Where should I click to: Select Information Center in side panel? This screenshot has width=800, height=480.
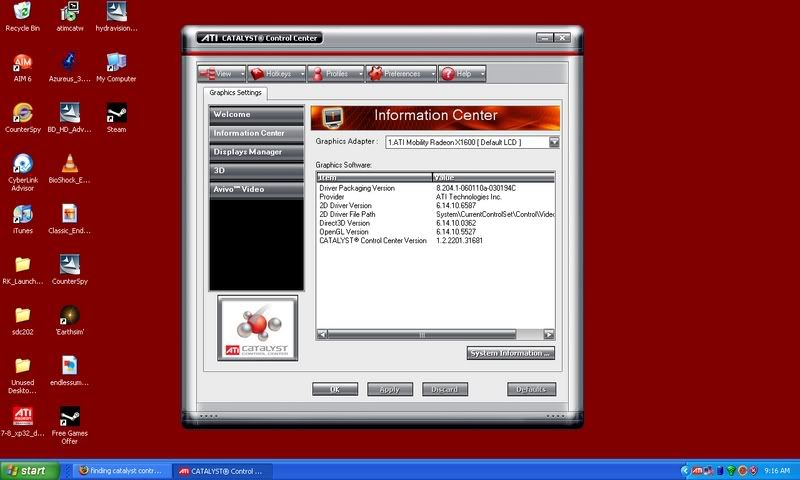[x=256, y=133]
